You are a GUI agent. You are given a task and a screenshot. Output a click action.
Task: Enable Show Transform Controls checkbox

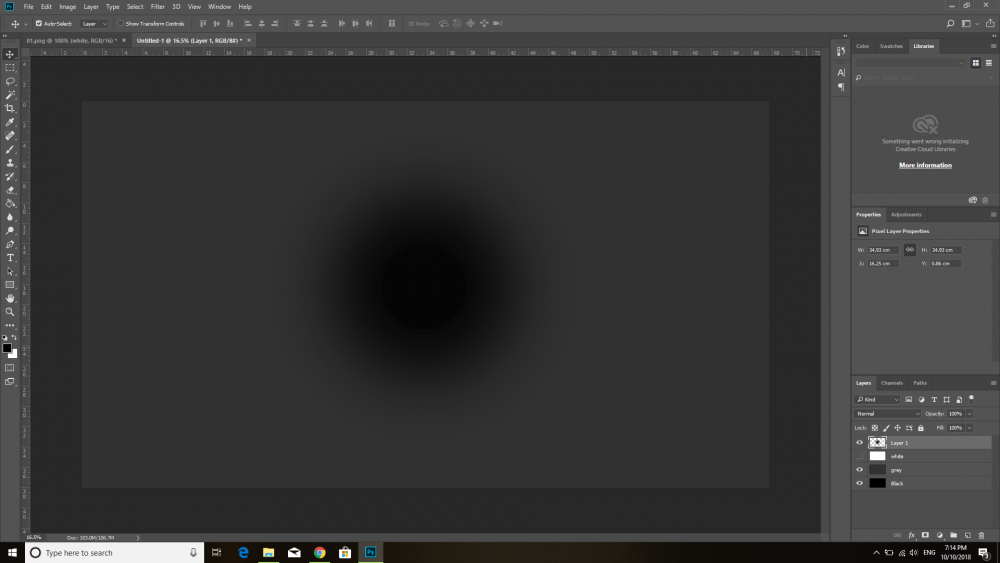120,23
